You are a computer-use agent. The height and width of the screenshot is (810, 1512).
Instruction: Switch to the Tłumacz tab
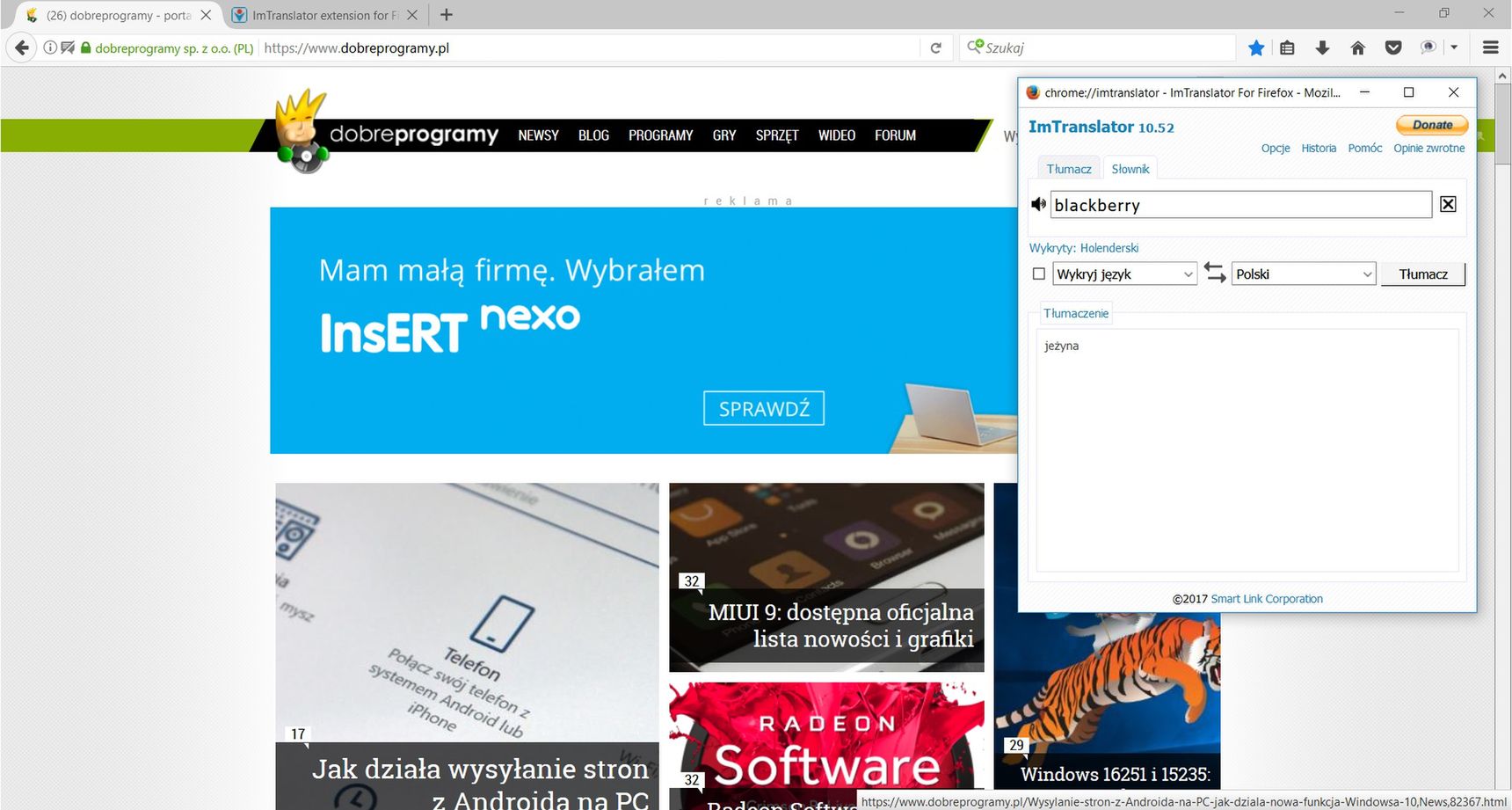tap(1068, 169)
